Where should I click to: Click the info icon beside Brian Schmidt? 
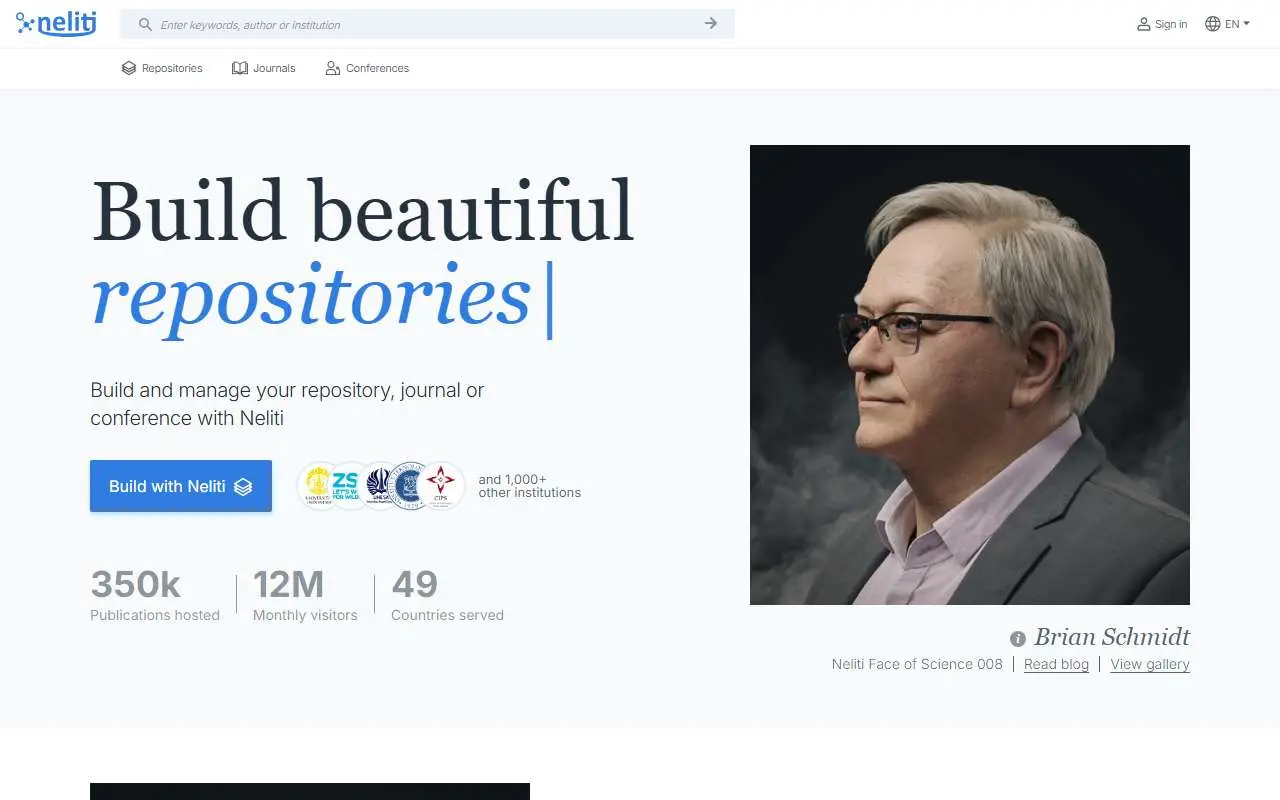click(1018, 638)
